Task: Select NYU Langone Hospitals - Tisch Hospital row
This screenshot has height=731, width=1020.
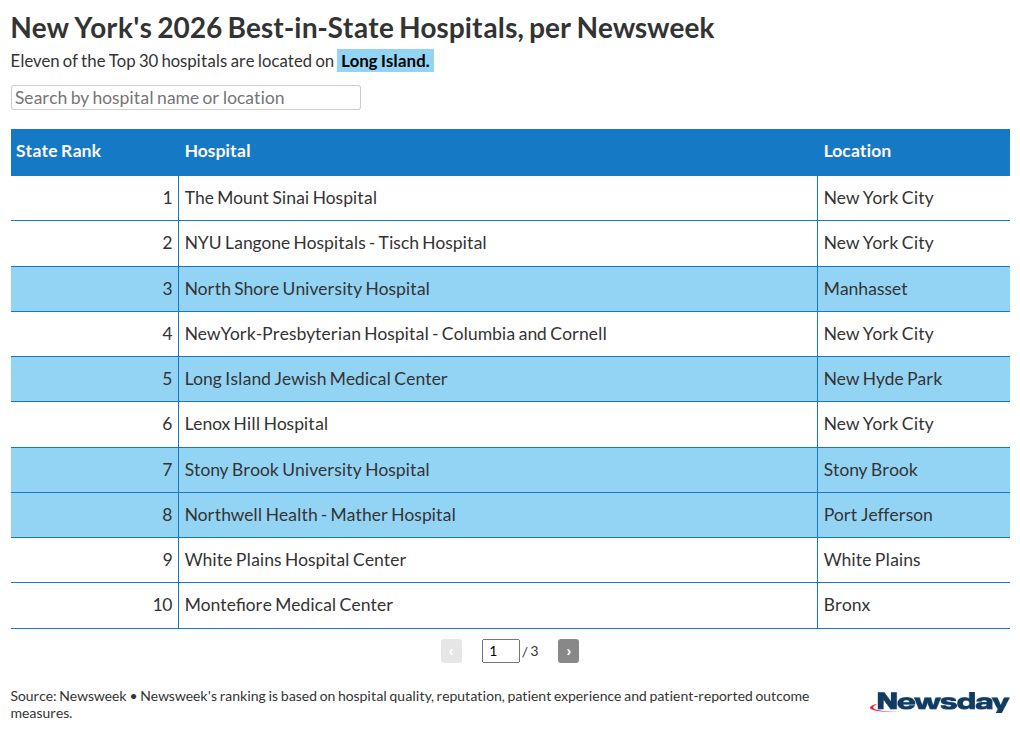Action: (336, 243)
